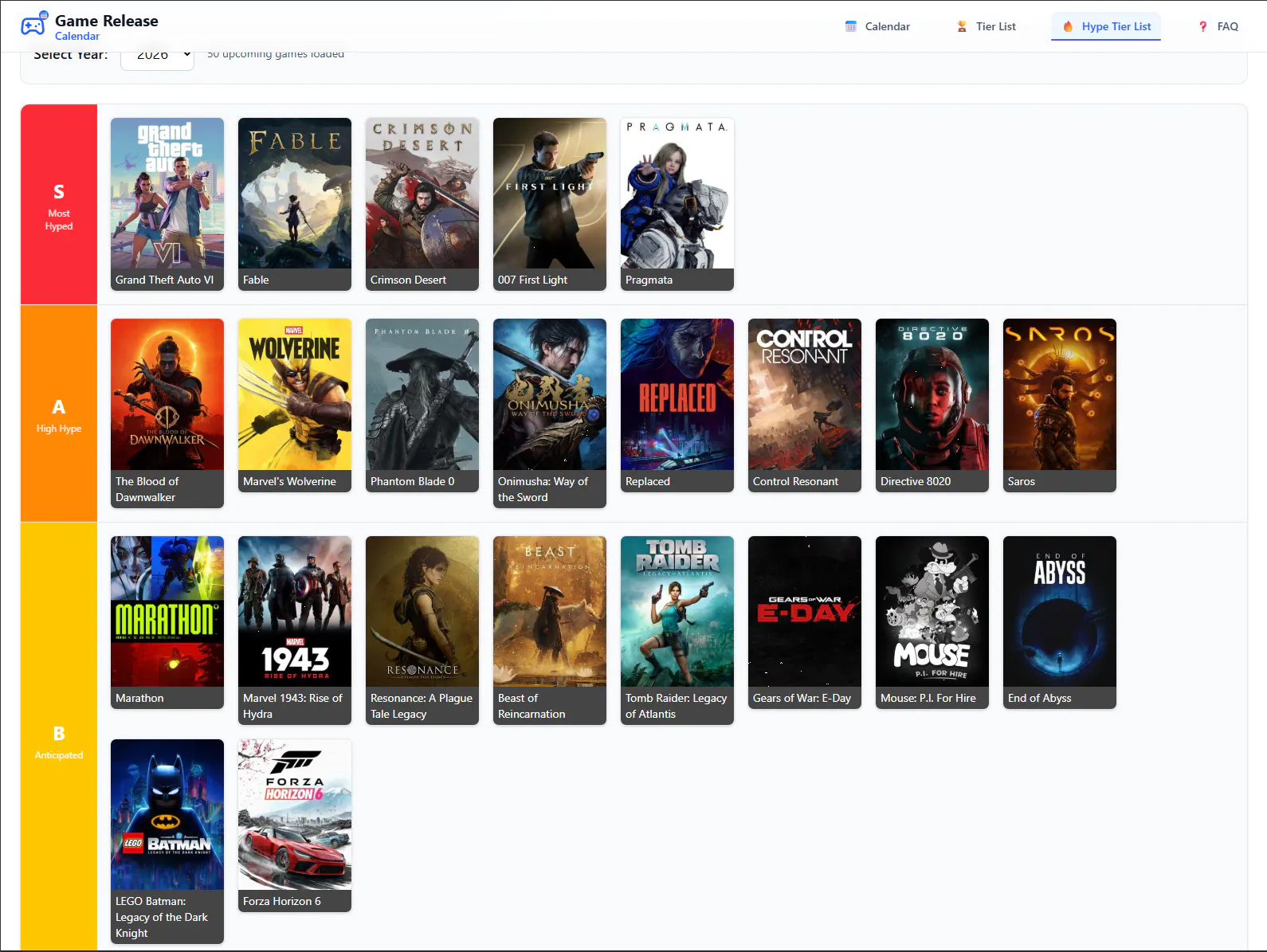Open the Fable game card

click(295, 204)
